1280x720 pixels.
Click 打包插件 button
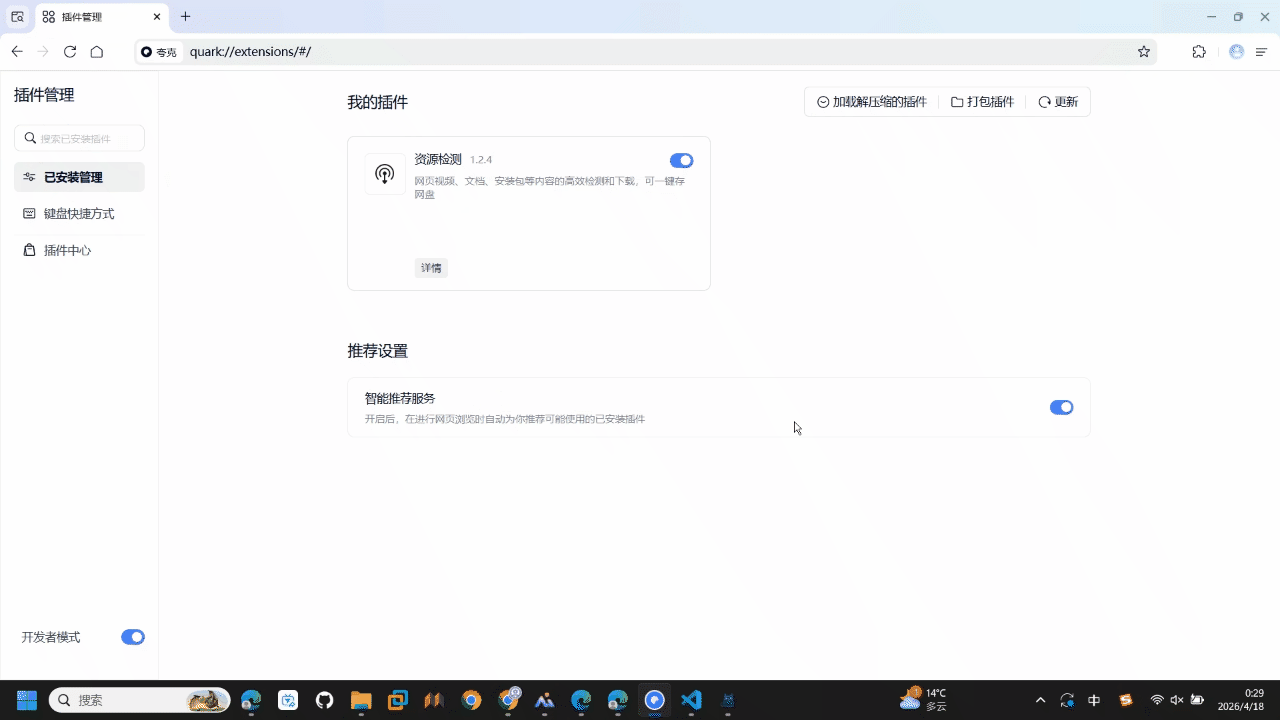pyautogui.click(x=982, y=102)
